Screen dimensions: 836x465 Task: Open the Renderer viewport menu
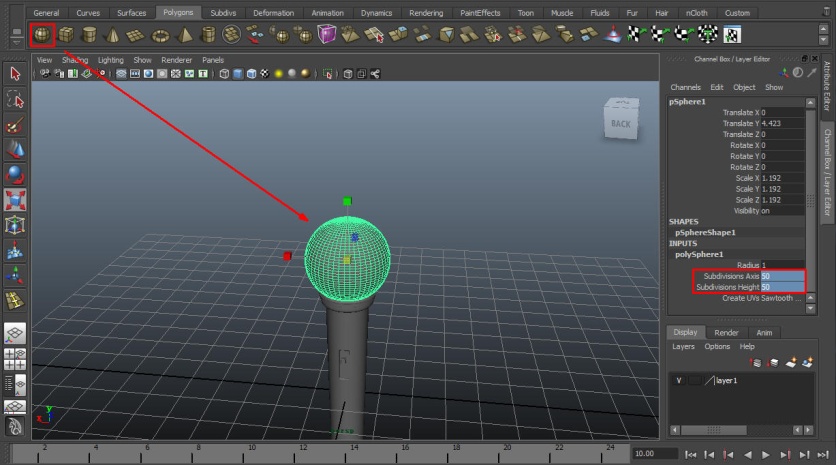click(176, 60)
